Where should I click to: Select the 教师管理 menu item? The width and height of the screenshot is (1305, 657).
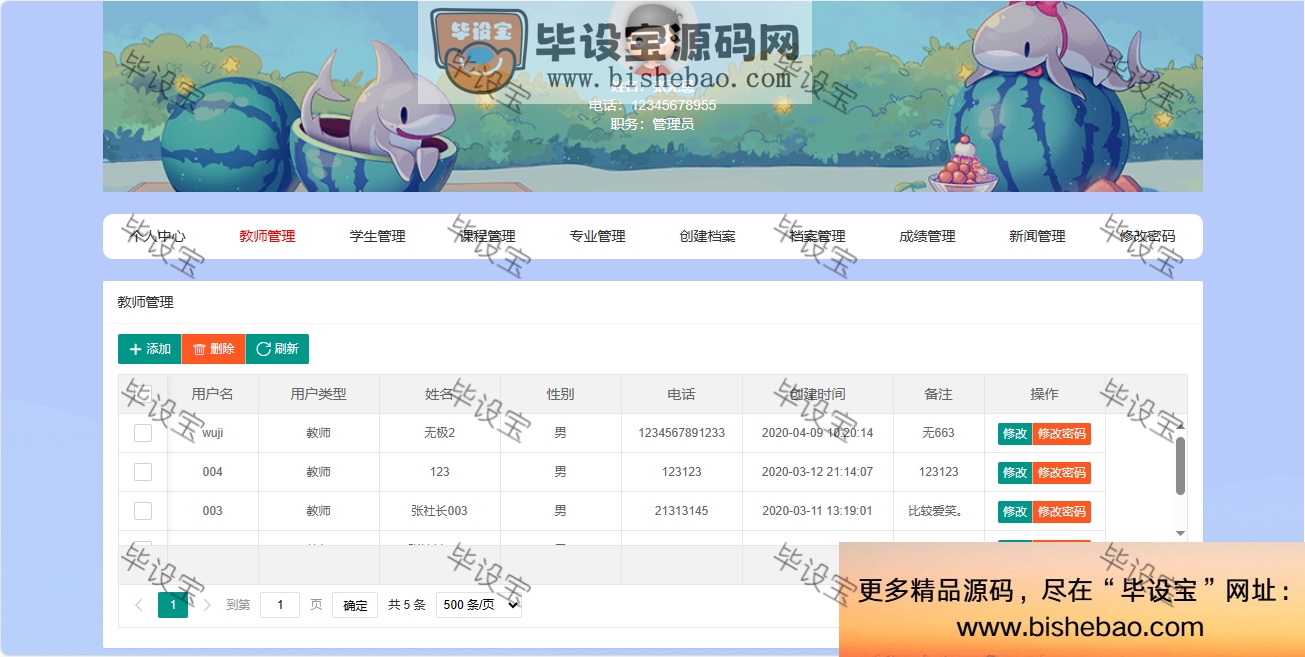267,237
